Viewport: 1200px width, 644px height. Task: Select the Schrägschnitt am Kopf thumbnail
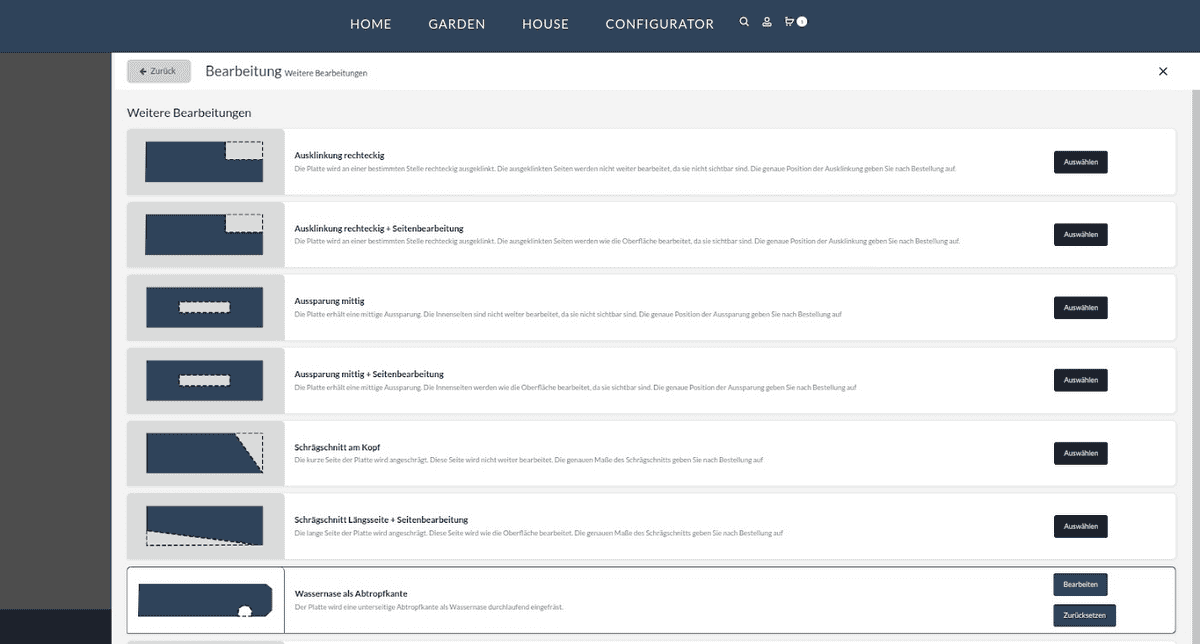pyautogui.click(x=205, y=453)
